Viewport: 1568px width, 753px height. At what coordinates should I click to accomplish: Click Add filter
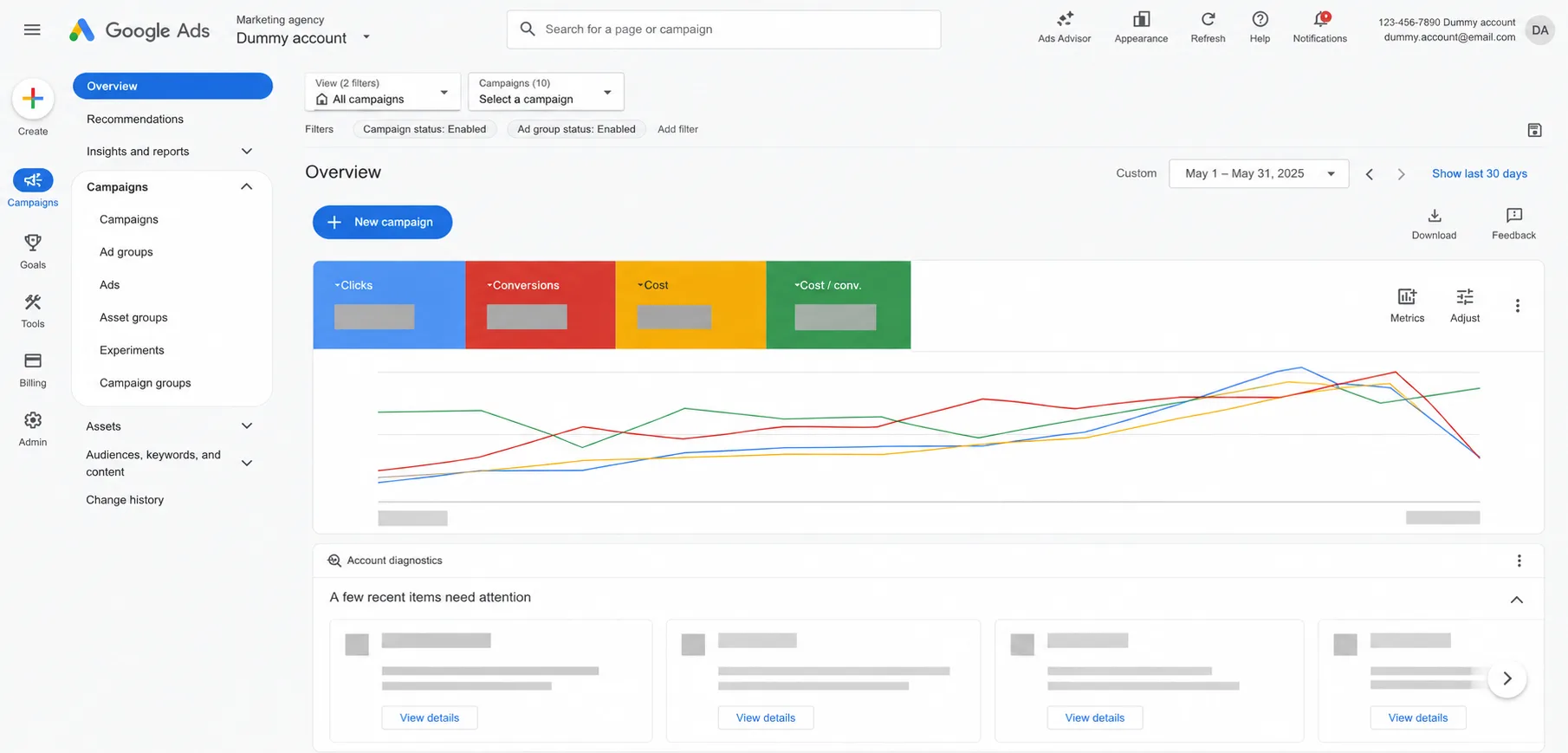[x=677, y=129]
